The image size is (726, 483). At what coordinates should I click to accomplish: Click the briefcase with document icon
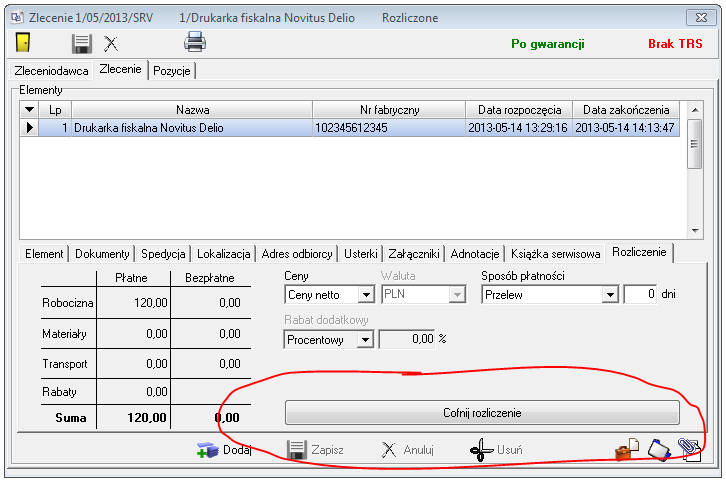[x=627, y=449]
